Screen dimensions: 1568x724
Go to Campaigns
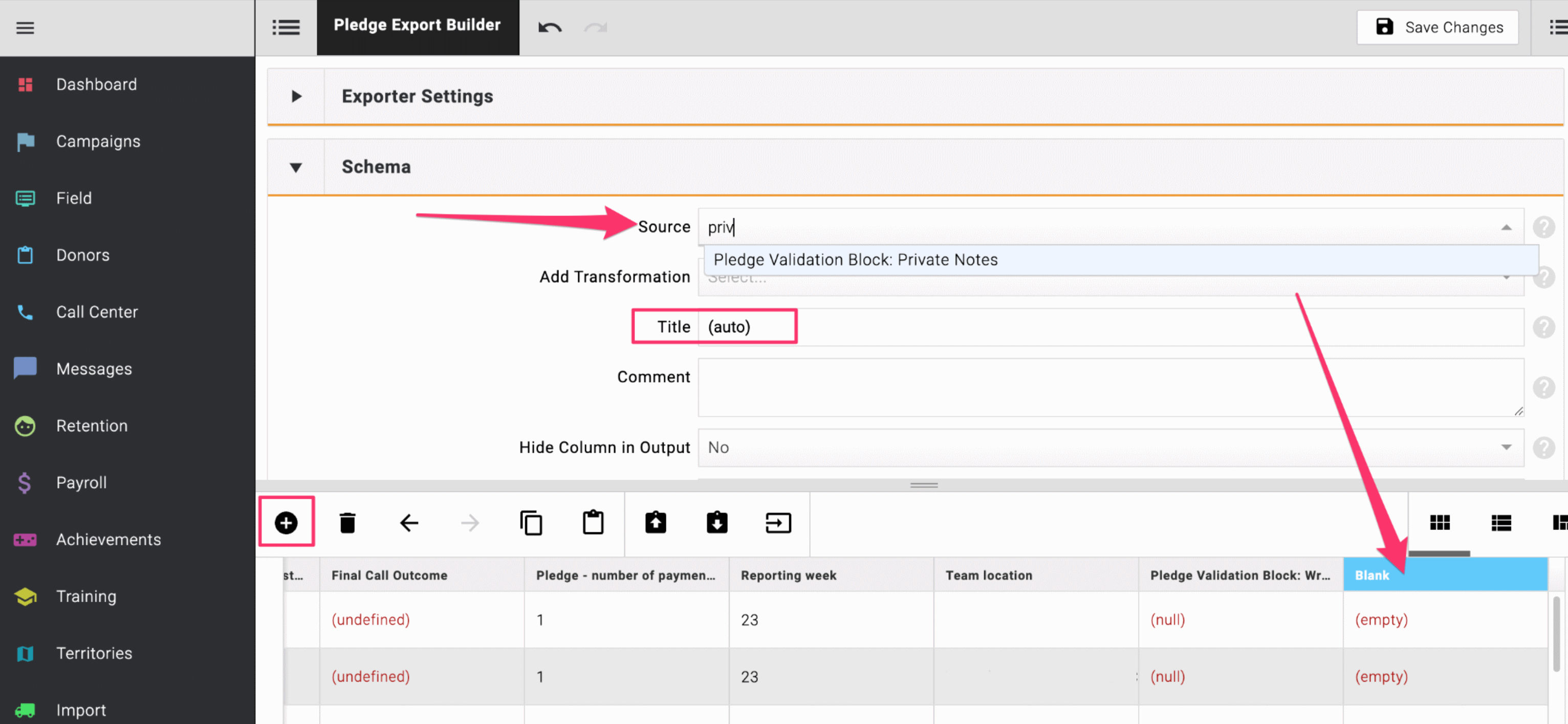(x=98, y=141)
